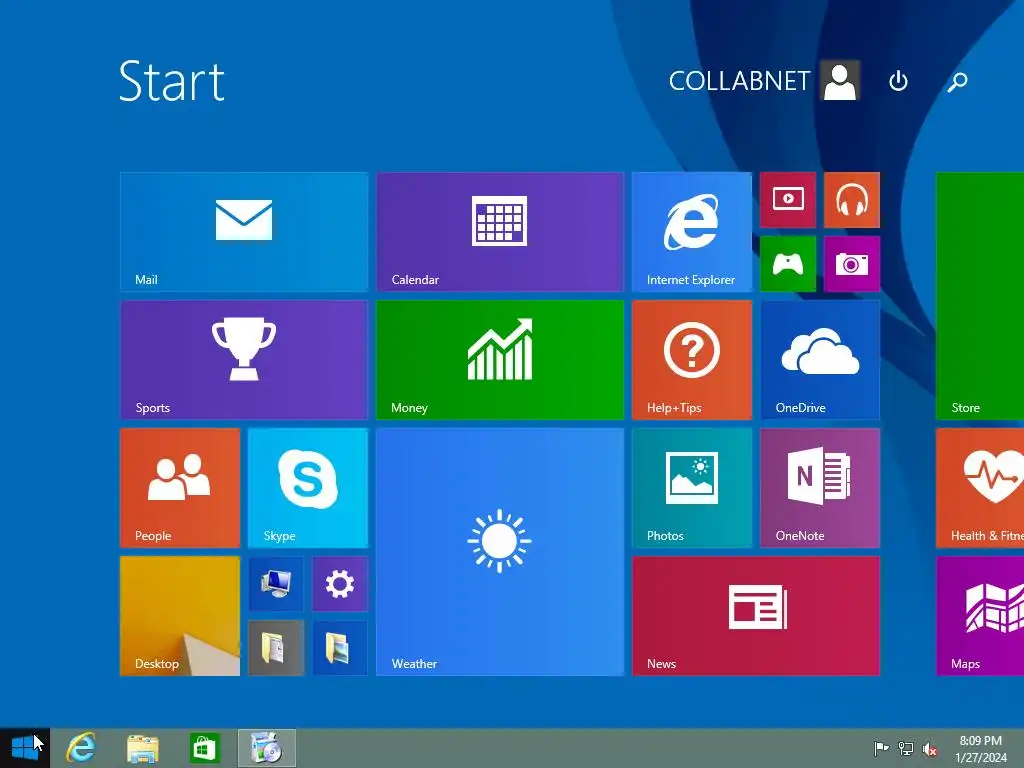Open the Sports tile
The height and width of the screenshot is (768, 1024).
click(244, 359)
